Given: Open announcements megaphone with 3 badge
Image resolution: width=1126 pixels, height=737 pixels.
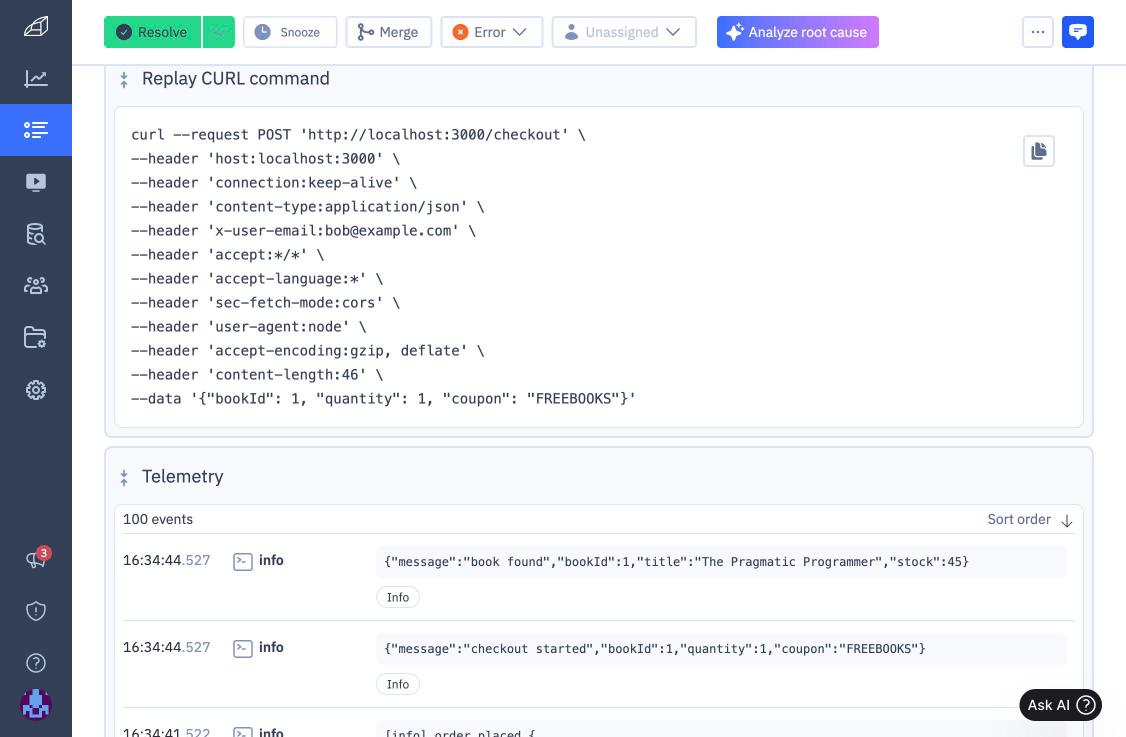Looking at the screenshot, I should (36, 558).
